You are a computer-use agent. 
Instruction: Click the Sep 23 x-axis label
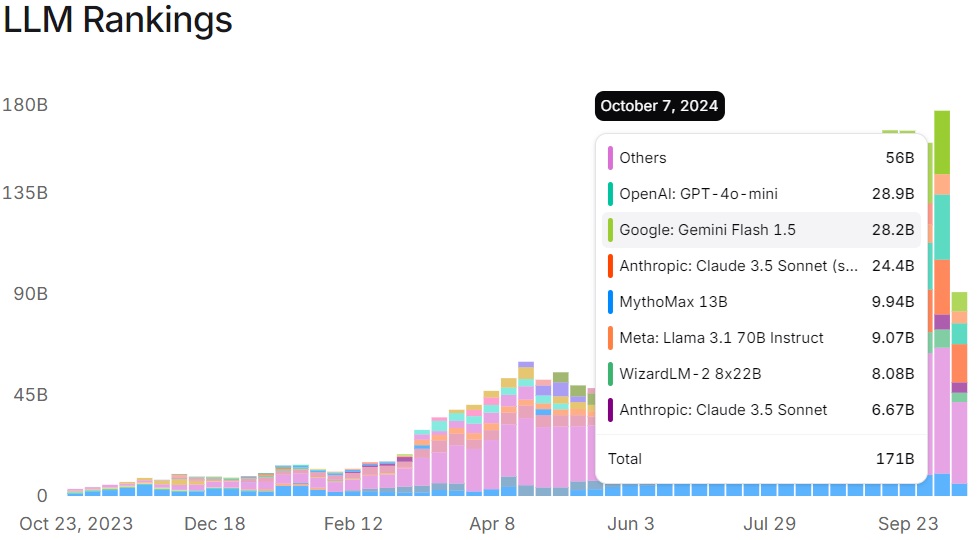tap(908, 524)
